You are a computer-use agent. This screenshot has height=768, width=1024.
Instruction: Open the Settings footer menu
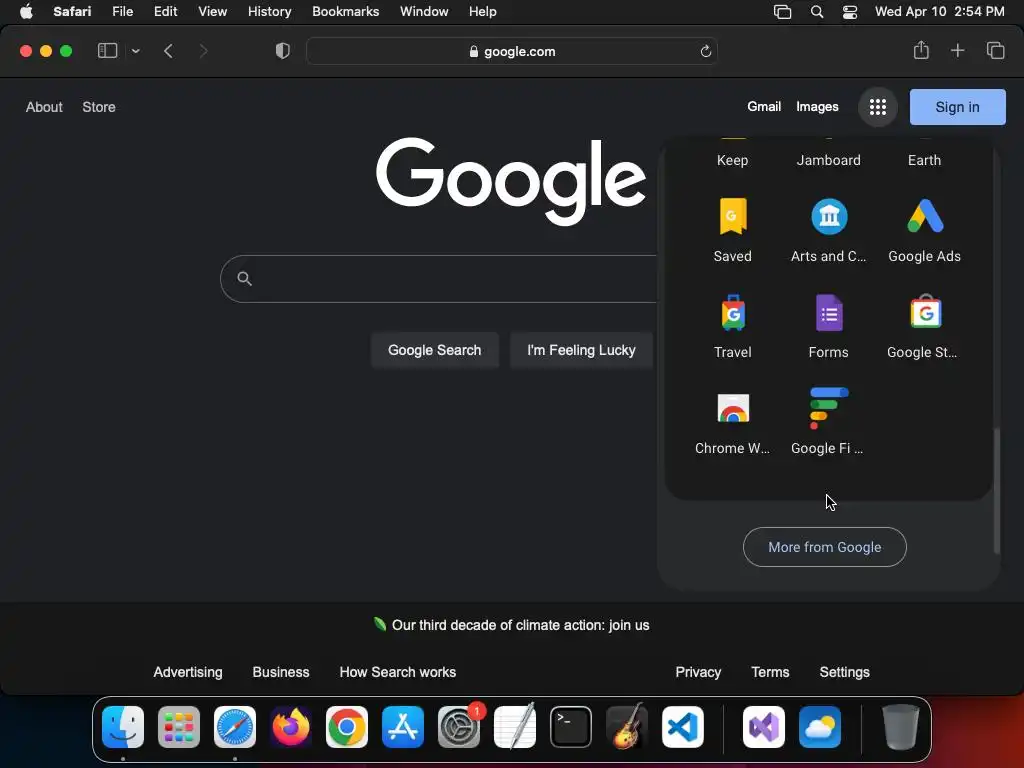(844, 672)
